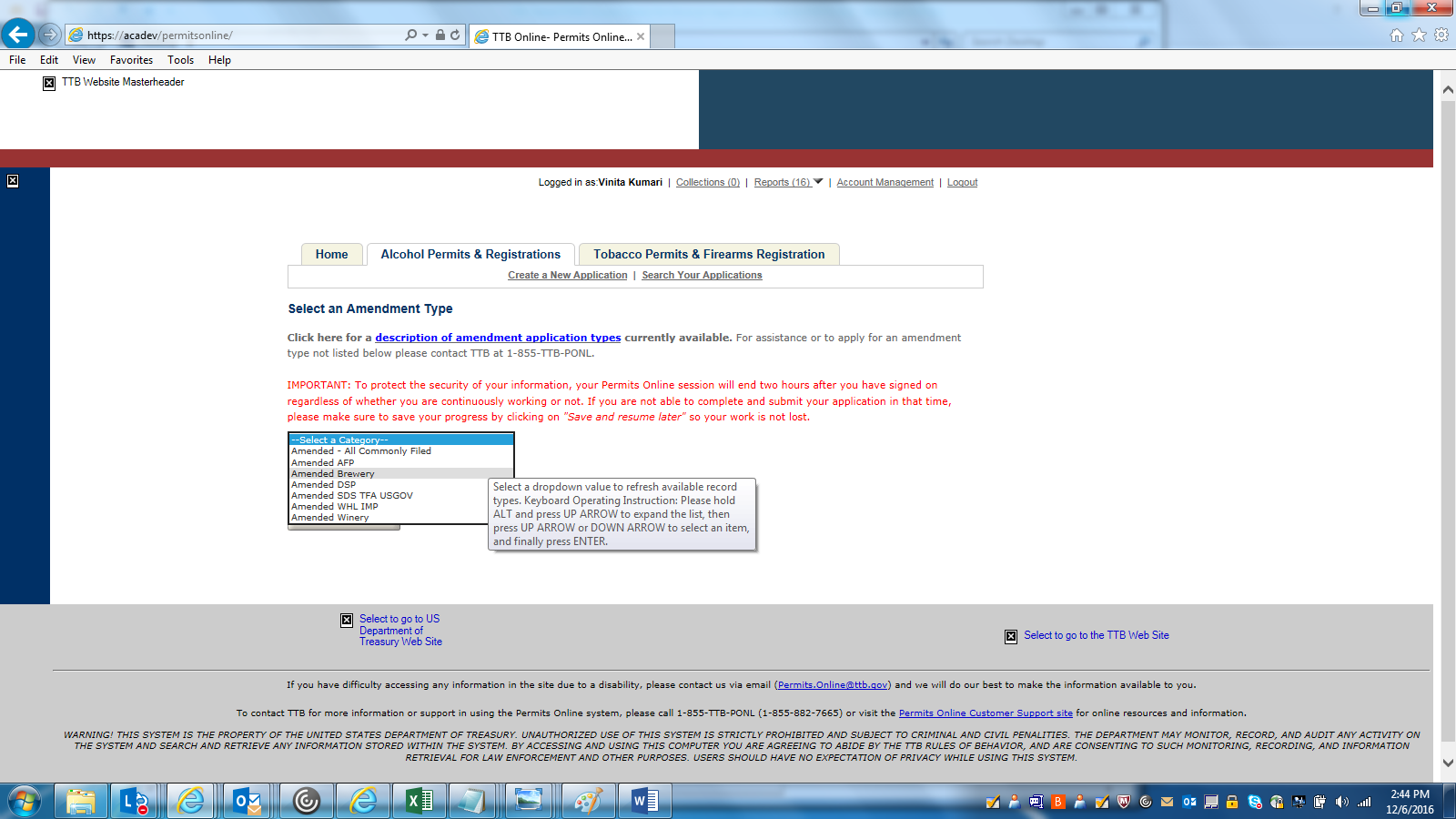Click the yellow padlock tray icon

1233,802
